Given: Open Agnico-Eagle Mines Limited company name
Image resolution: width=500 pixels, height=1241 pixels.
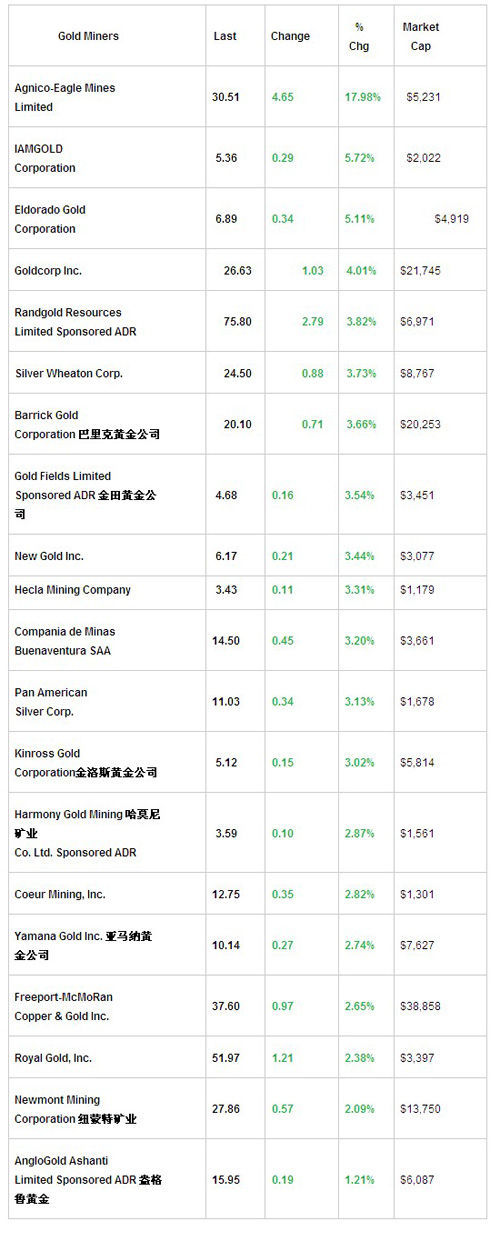Looking at the screenshot, I should pyautogui.click(x=65, y=97).
